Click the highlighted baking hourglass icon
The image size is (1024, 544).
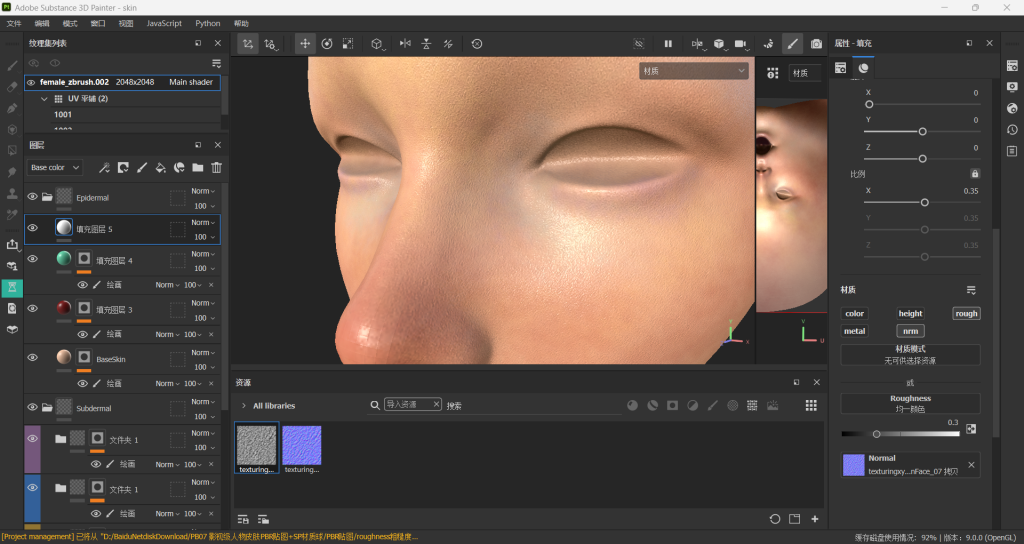(12, 287)
